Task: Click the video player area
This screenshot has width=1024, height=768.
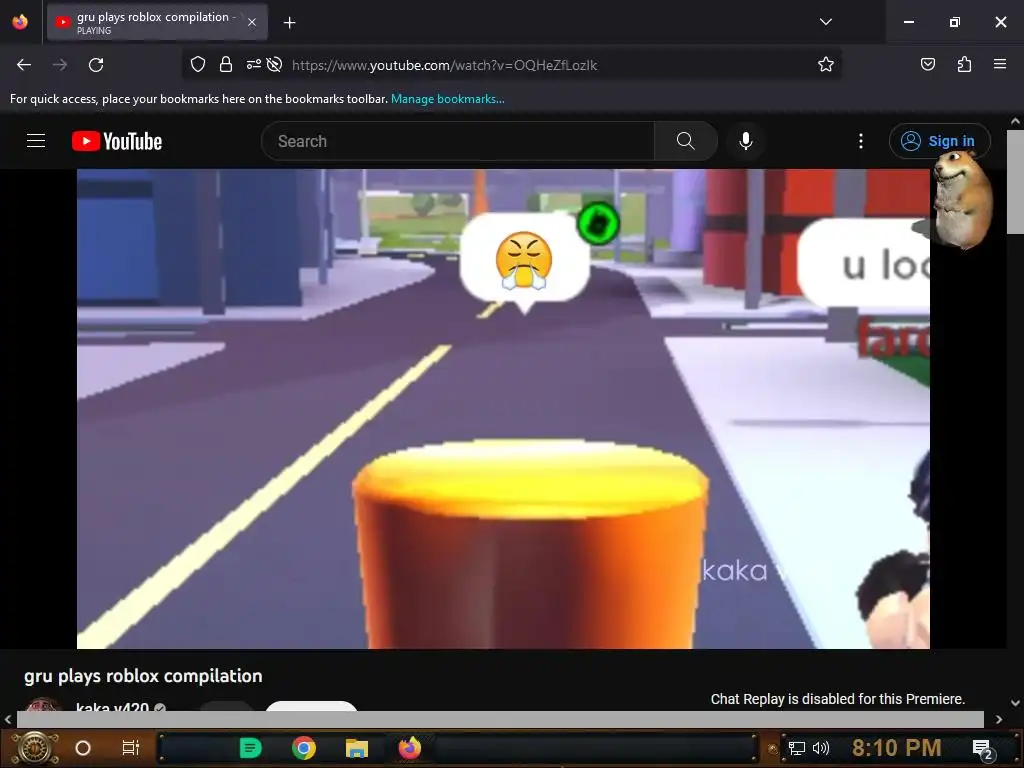Action: tap(503, 409)
